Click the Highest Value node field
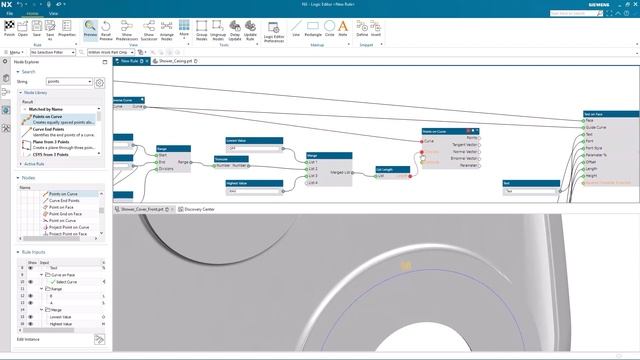640x360 pixels. pos(254,191)
